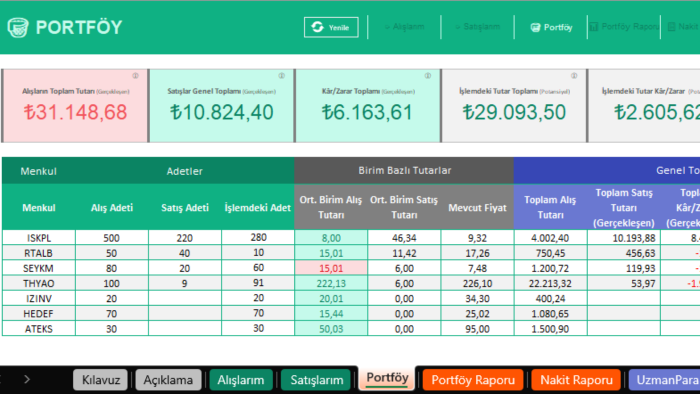Switch to the Kılavuz sheet tab
Screen dimensions: 700x394
coord(100,380)
